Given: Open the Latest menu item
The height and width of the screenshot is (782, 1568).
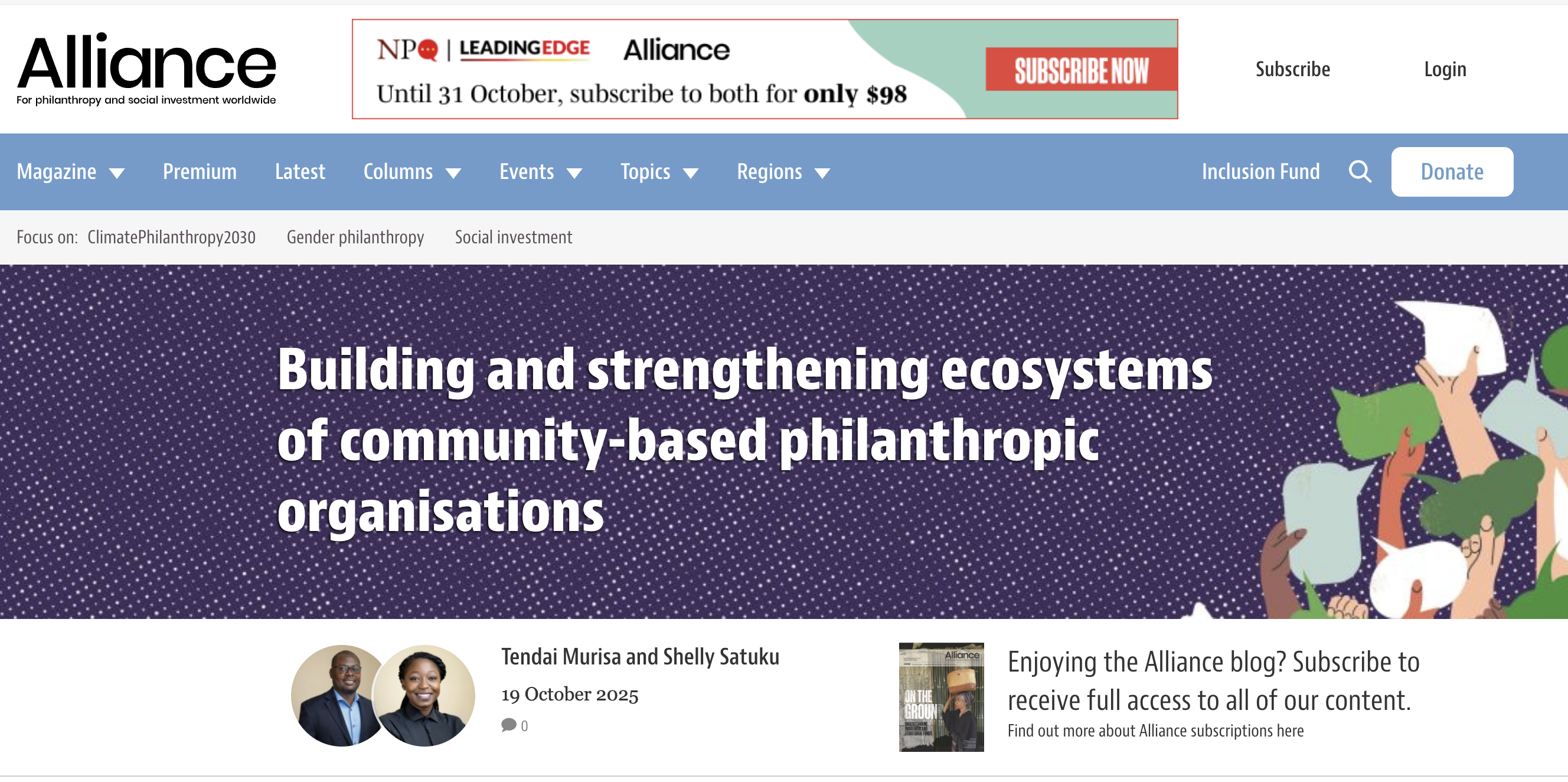Looking at the screenshot, I should [x=299, y=172].
